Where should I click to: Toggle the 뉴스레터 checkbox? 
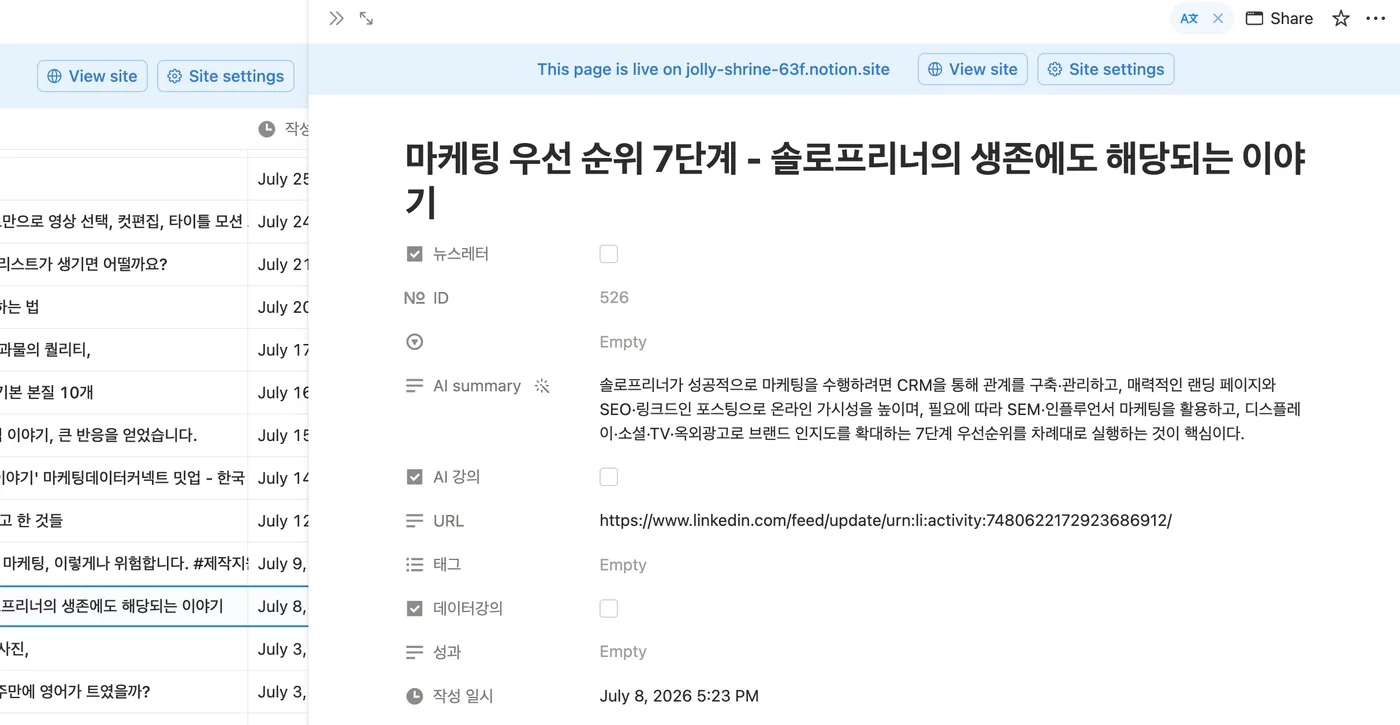pos(609,254)
